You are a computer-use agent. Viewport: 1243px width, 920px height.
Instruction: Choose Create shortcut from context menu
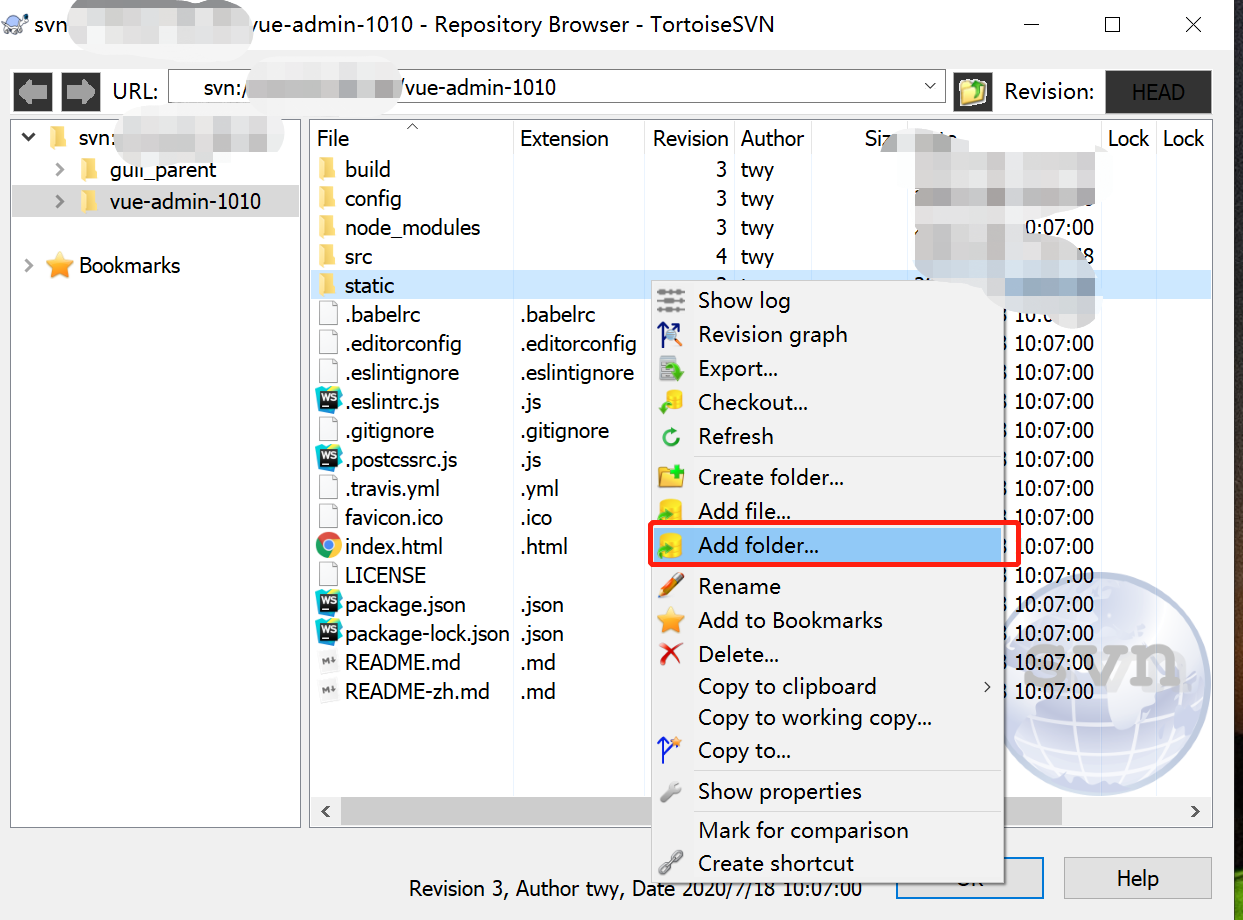coord(827,863)
